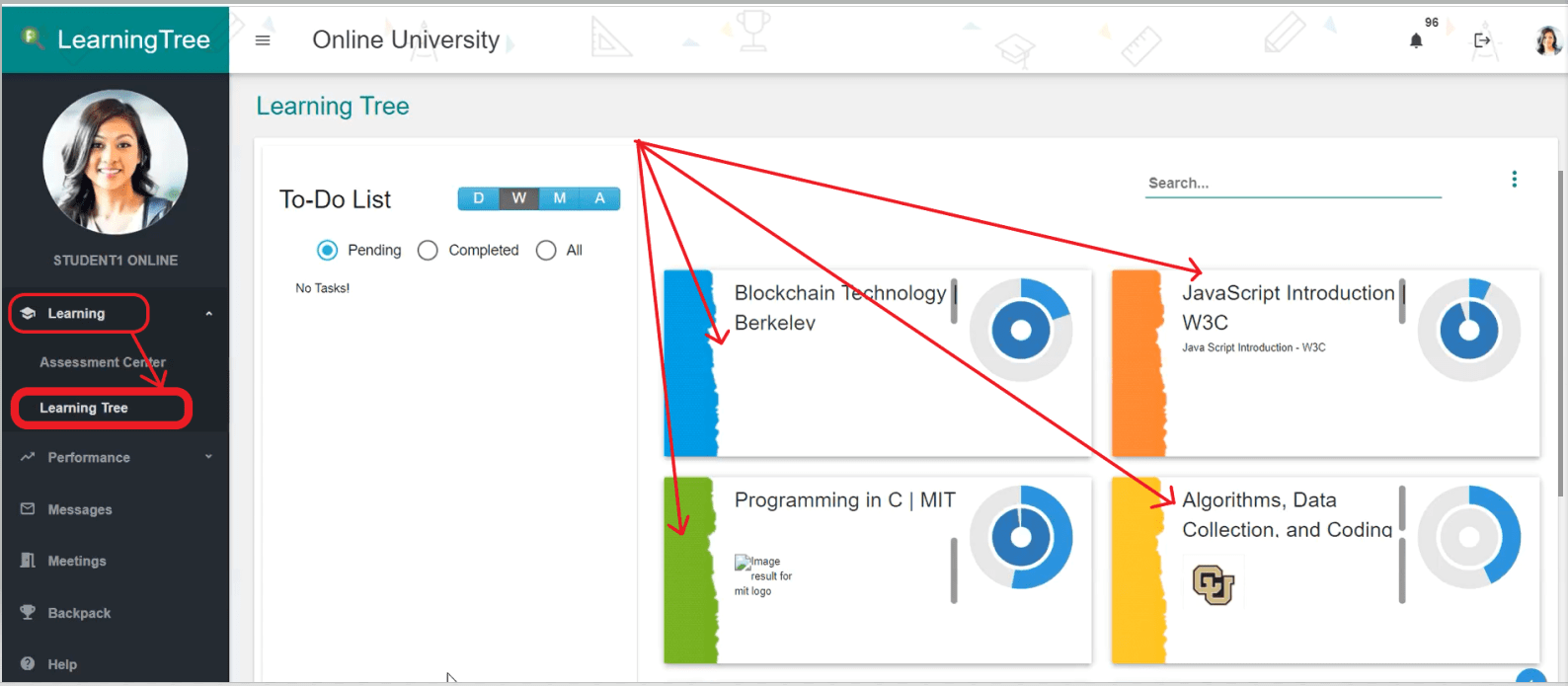Click the Learning graduation cap icon
1568x686 pixels.
point(28,313)
